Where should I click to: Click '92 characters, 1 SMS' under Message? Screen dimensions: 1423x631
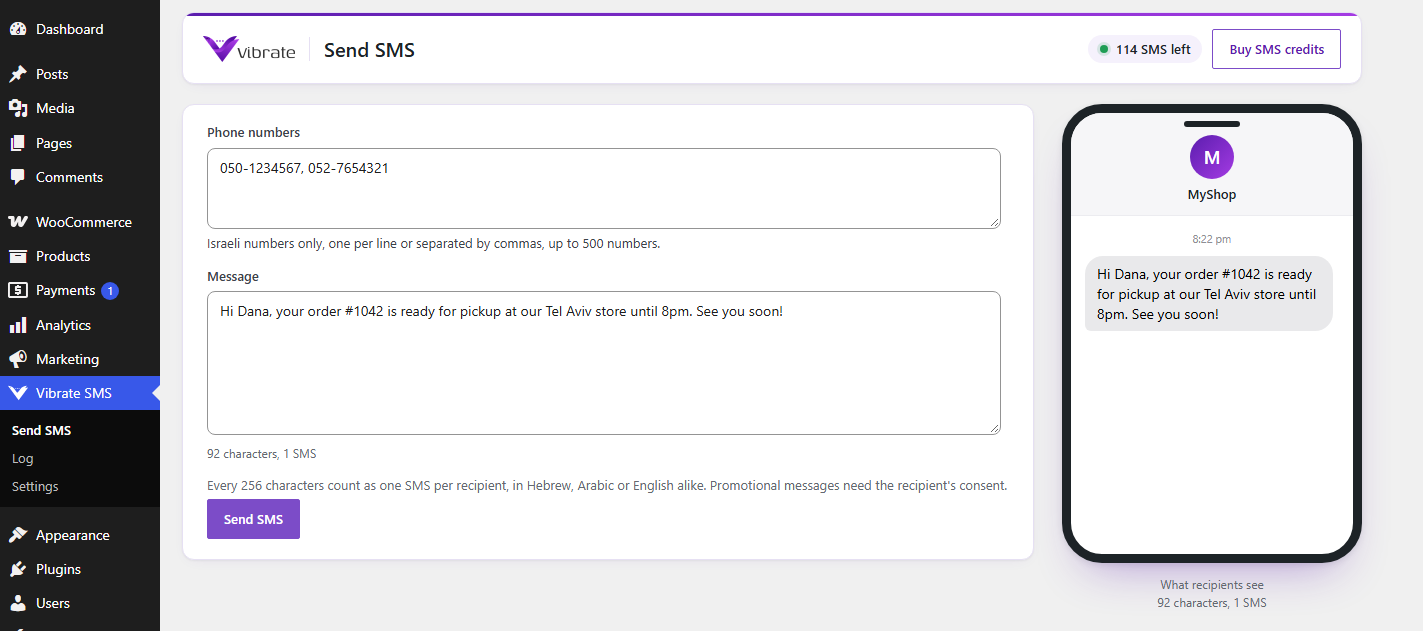tap(261, 454)
